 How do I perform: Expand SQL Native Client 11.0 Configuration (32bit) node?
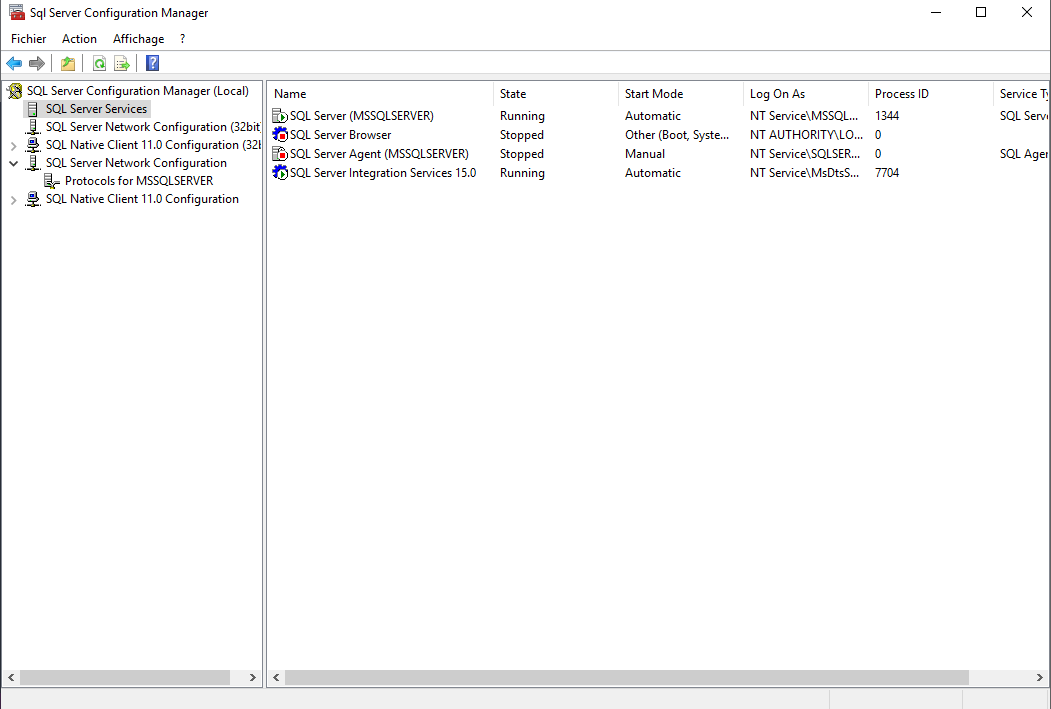click(x=13, y=146)
